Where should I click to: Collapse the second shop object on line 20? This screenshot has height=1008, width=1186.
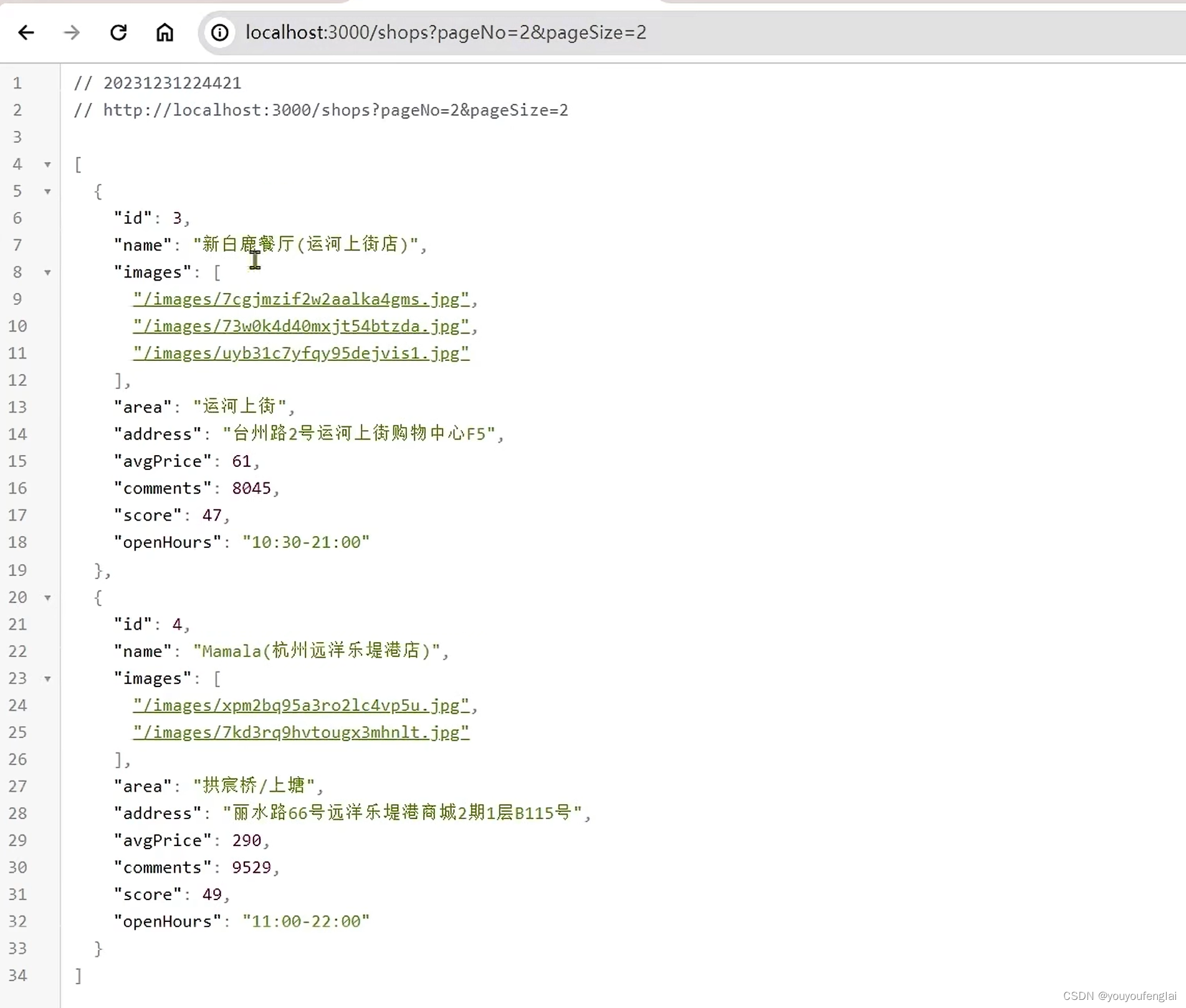point(47,598)
